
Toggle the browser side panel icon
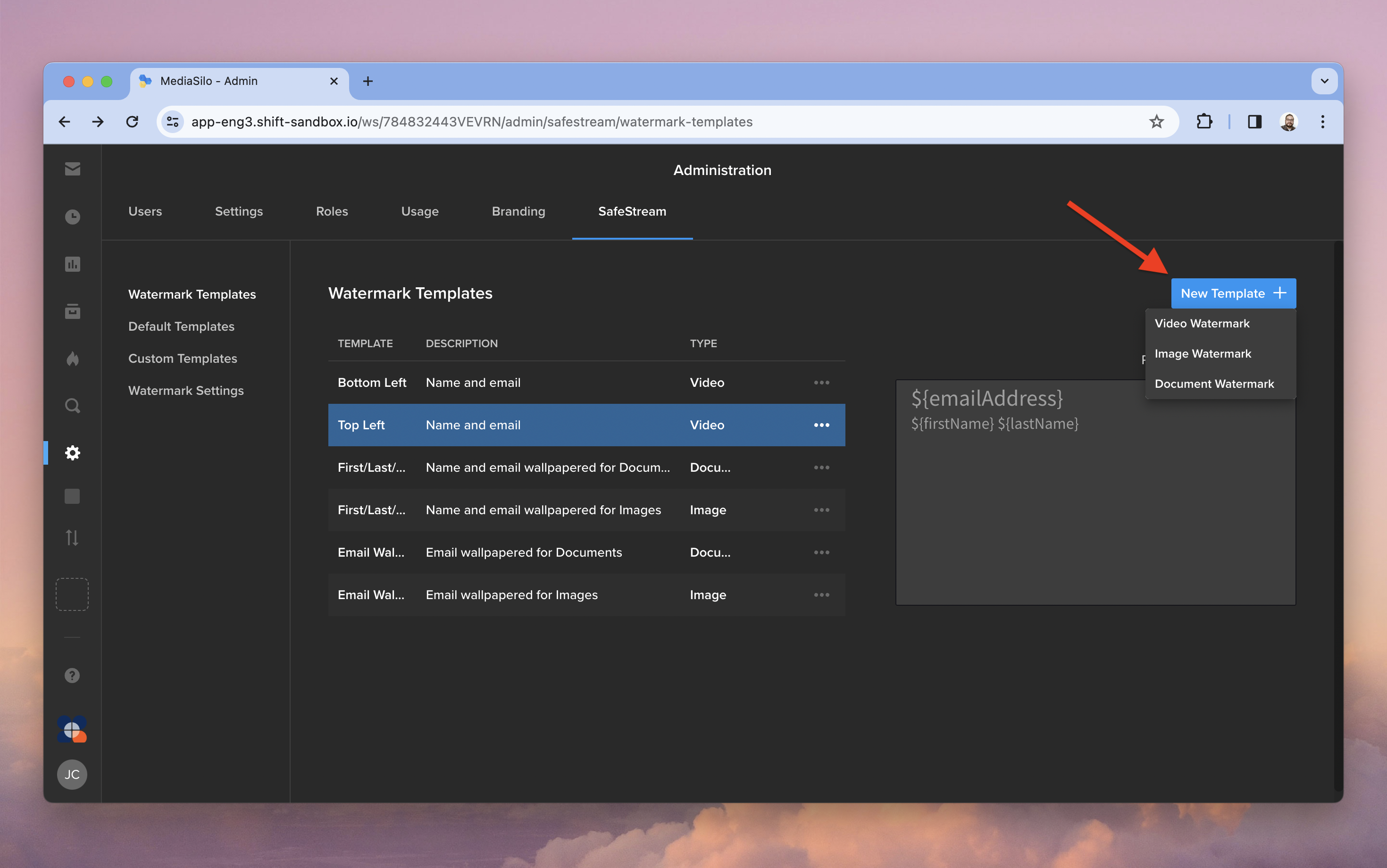[1254, 122]
